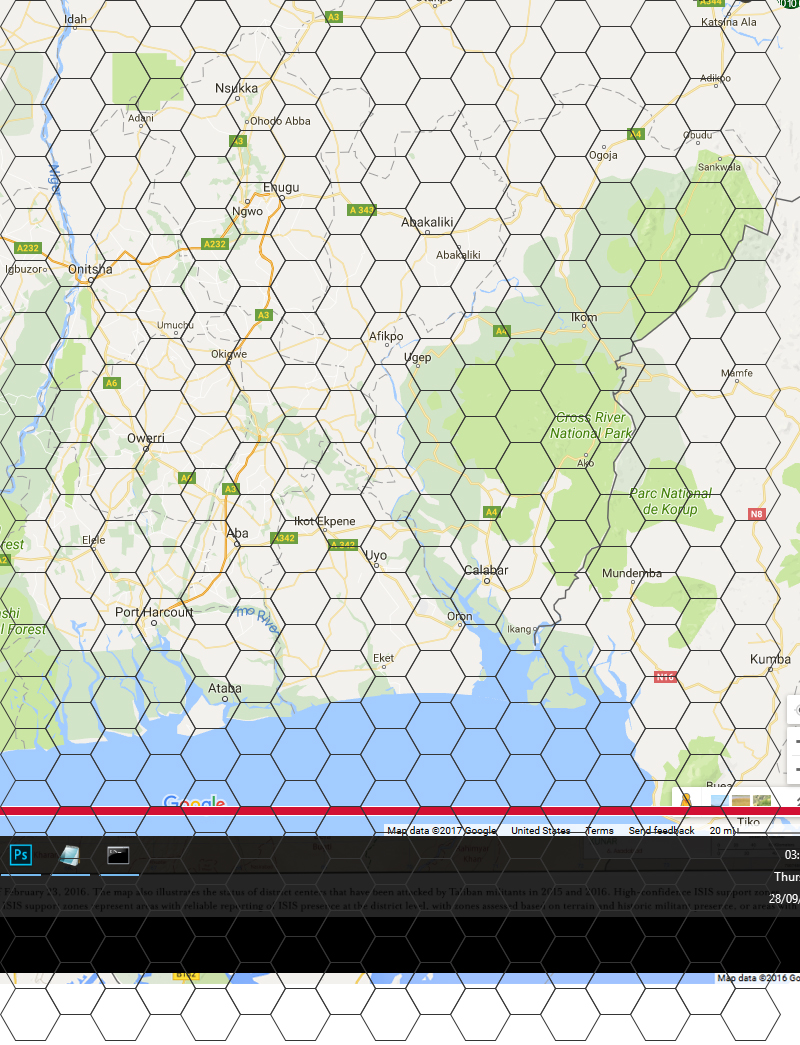Image resolution: width=800 pixels, height=1045 pixels.
Task: Click the Ikang town label
Action: coord(519,629)
